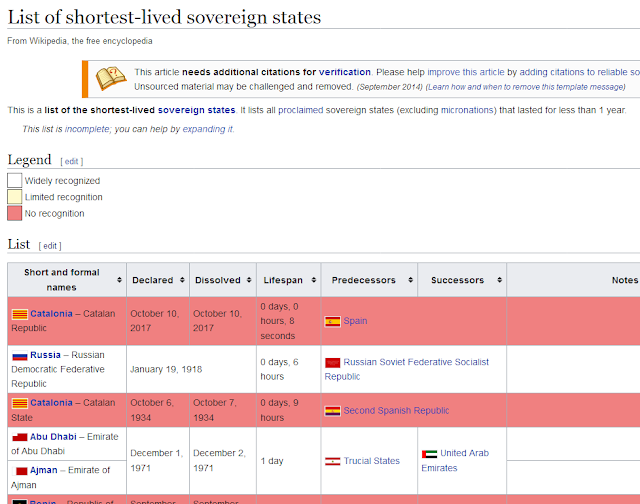Sort table by Lifespan arrows
The height and width of the screenshot is (504, 640).
pyautogui.click(x=313, y=280)
